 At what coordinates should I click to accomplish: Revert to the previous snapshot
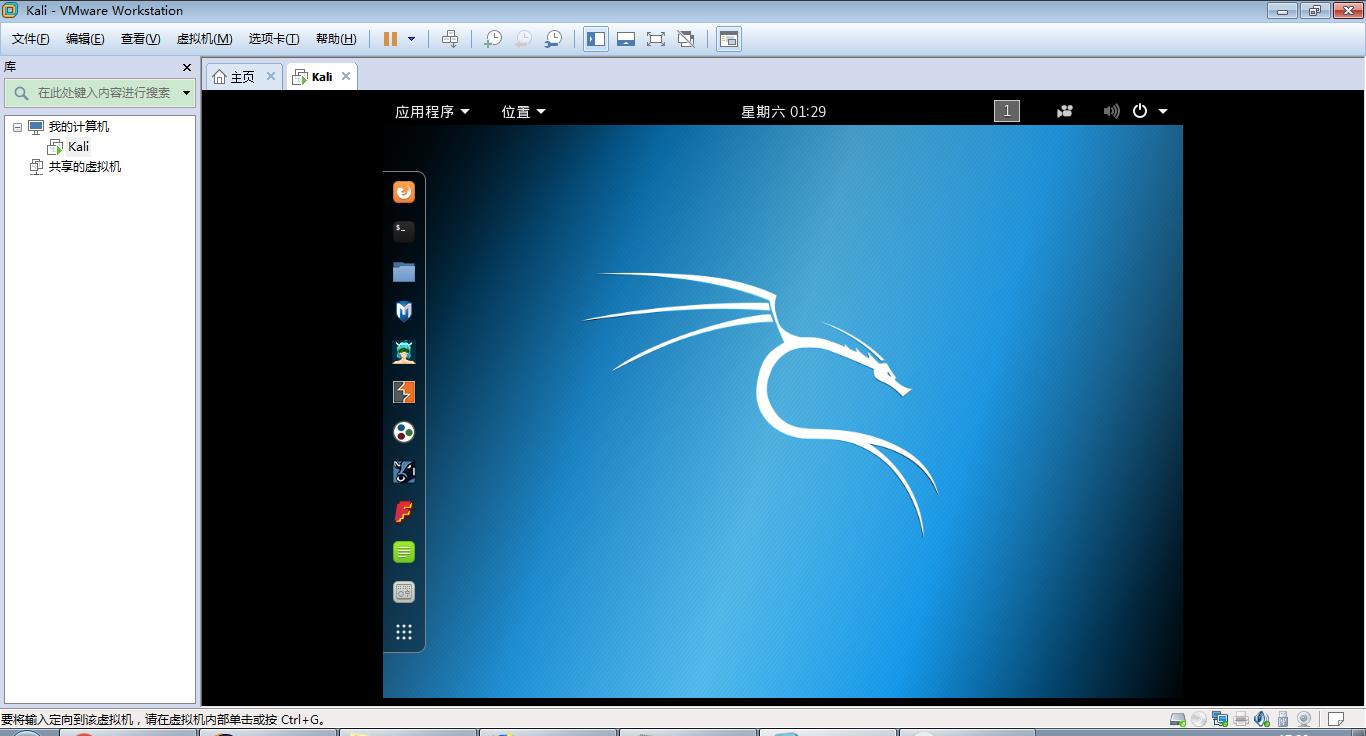[x=523, y=39]
